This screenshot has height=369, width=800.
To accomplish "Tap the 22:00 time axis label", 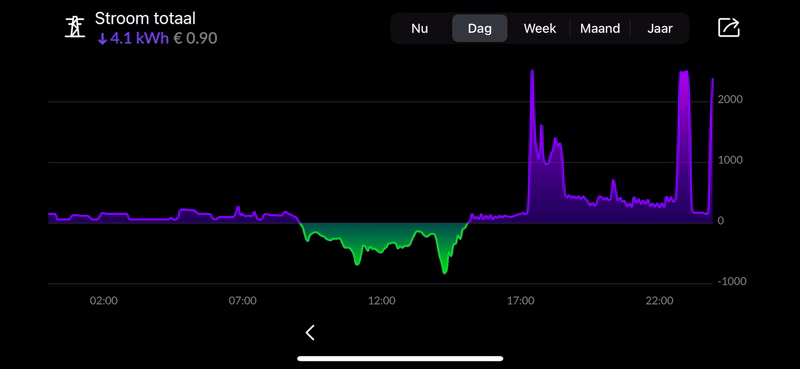I will [x=659, y=301].
